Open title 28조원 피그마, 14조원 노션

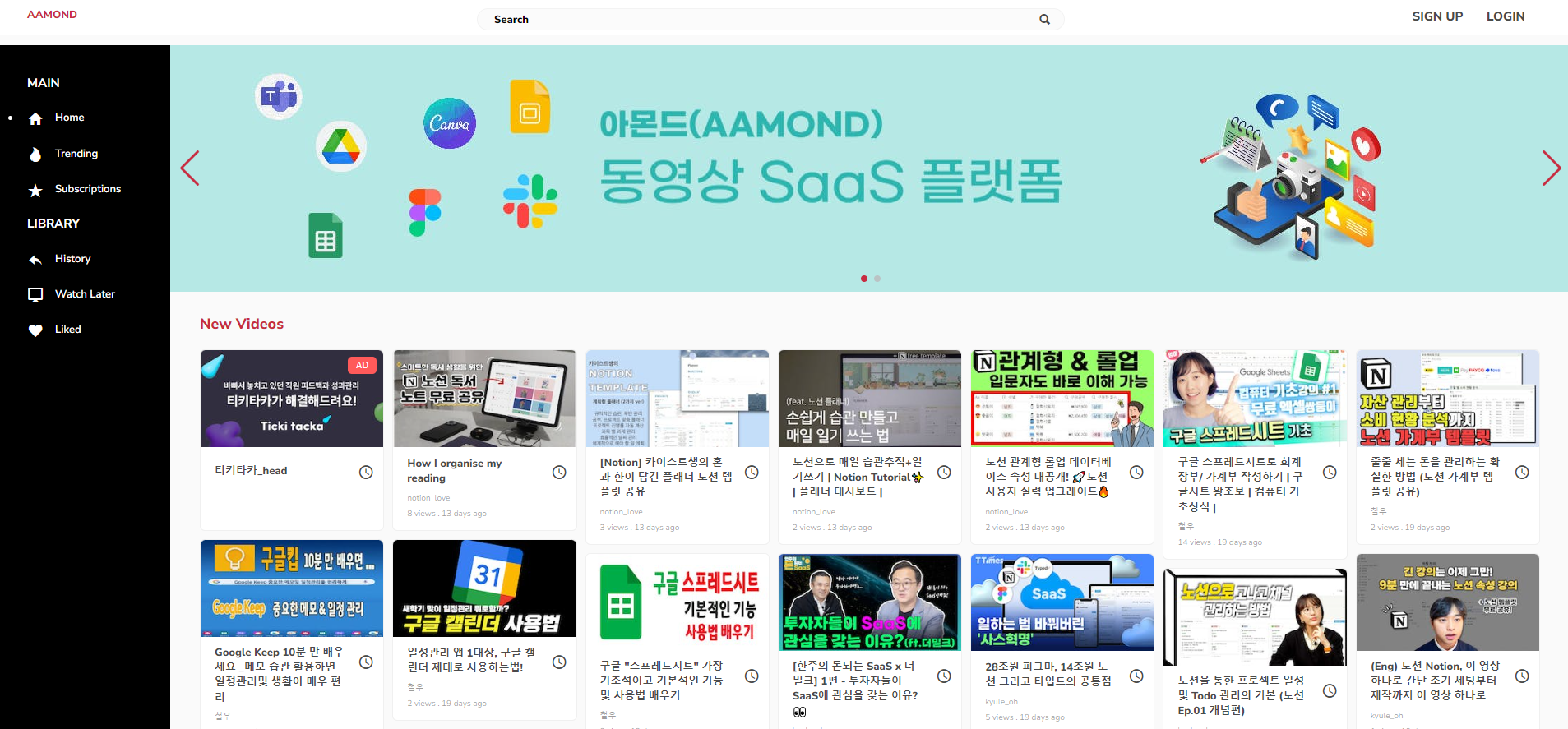[1048, 674]
